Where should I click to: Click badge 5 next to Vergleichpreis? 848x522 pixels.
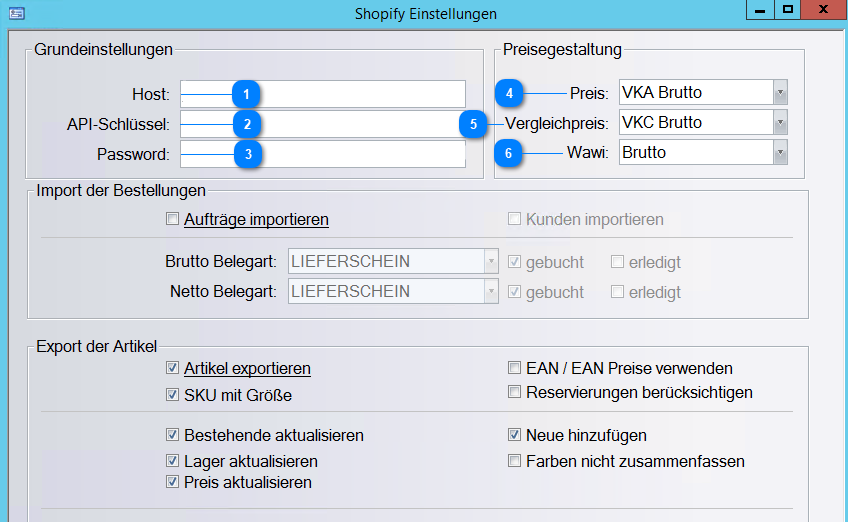(x=473, y=124)
